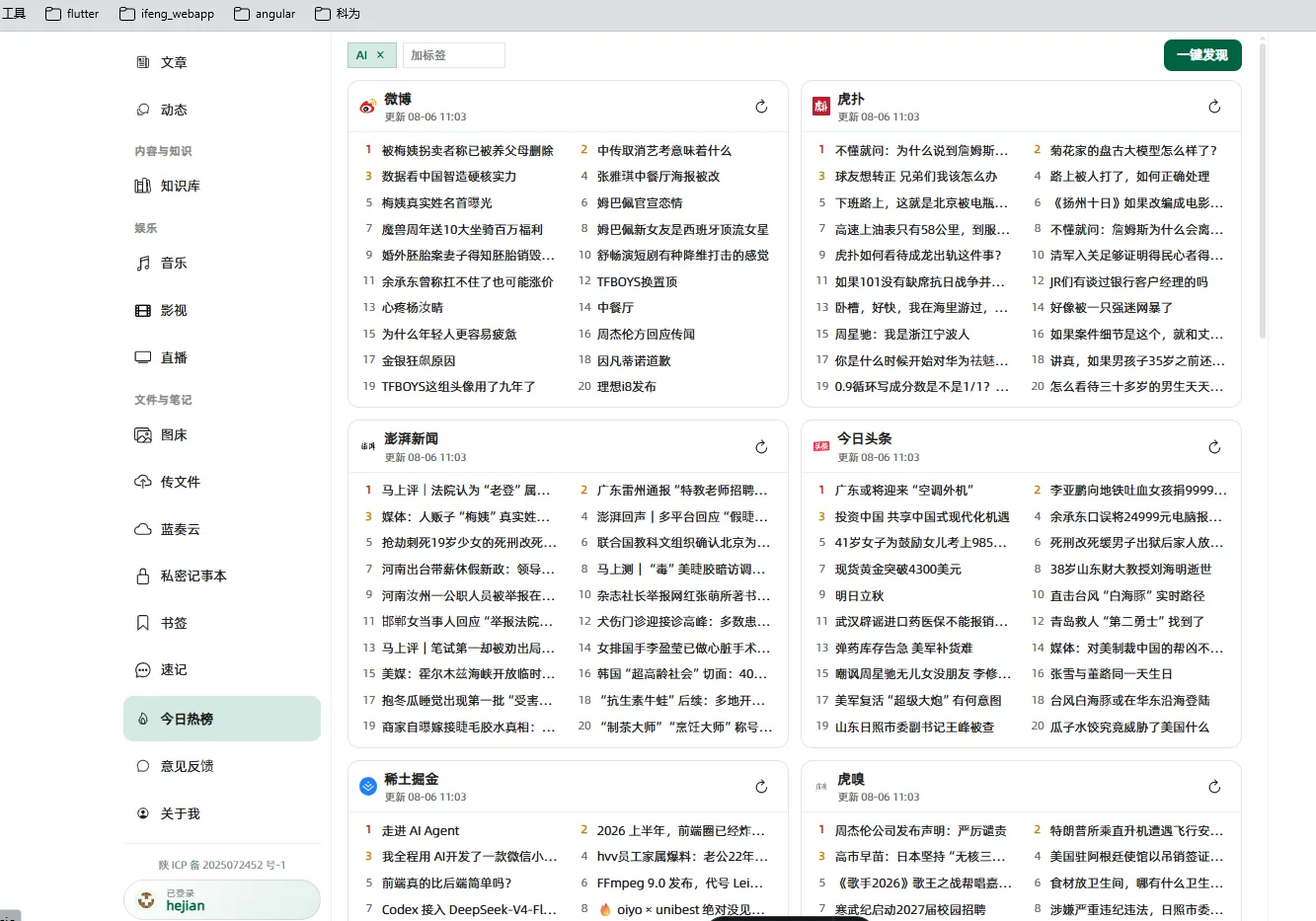Open Weibo topic 中传取消艺考意味着什么
Image resolution: width=1316 pixels, height=921 pixels.
click(664, 150)
